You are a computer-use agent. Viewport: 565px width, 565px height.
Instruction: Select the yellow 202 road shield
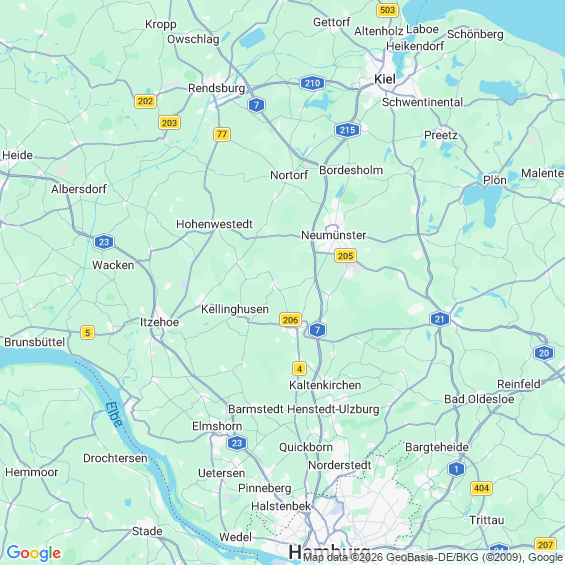[145, 101]
